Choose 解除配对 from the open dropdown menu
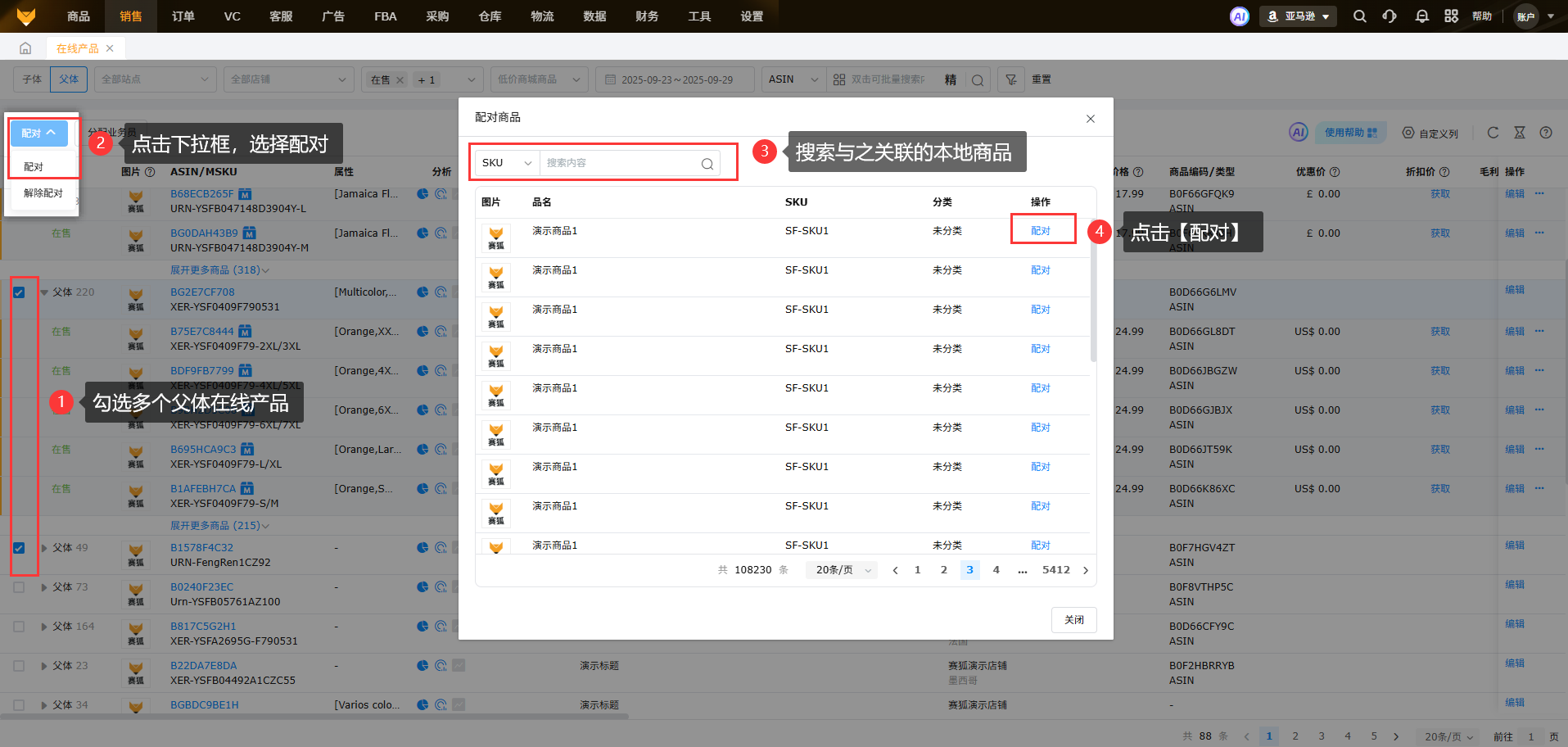 point(43,193)
